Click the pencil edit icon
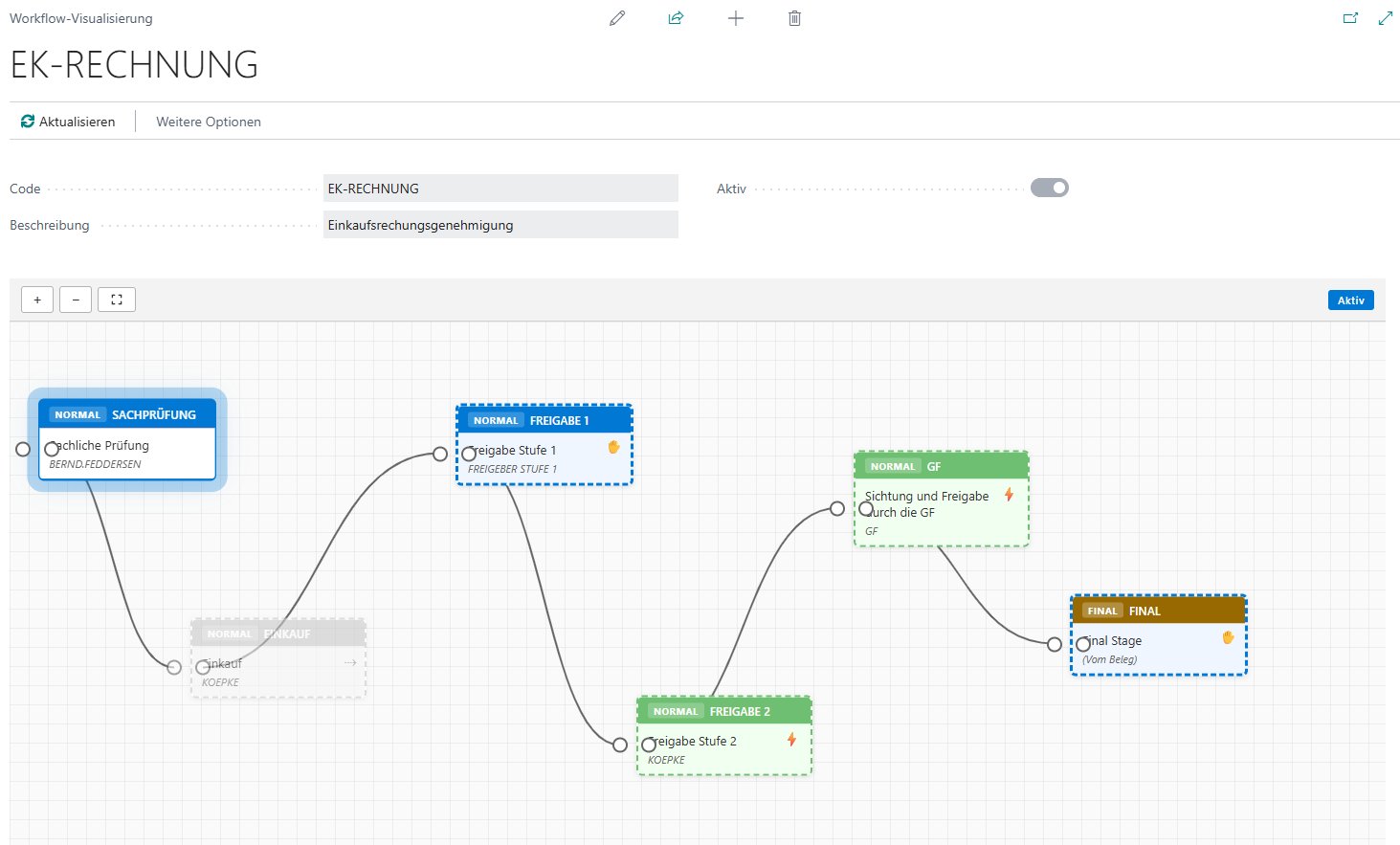Image resolution: width=1400 pixels, height=845 pixels. pyautogui.click(x=617, y=18)
